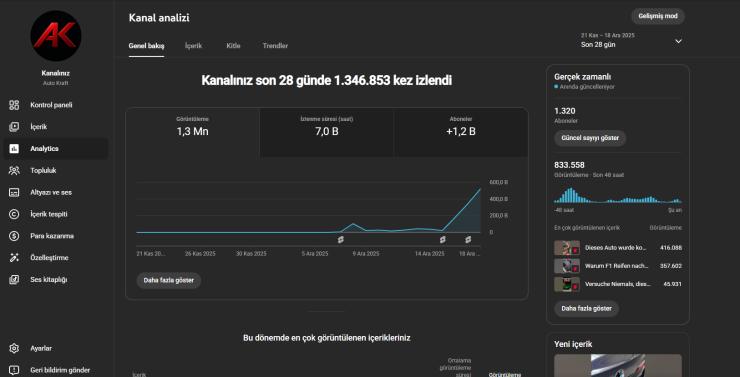Select the Aboneler +1,2 B metric card

click(461, 133)
